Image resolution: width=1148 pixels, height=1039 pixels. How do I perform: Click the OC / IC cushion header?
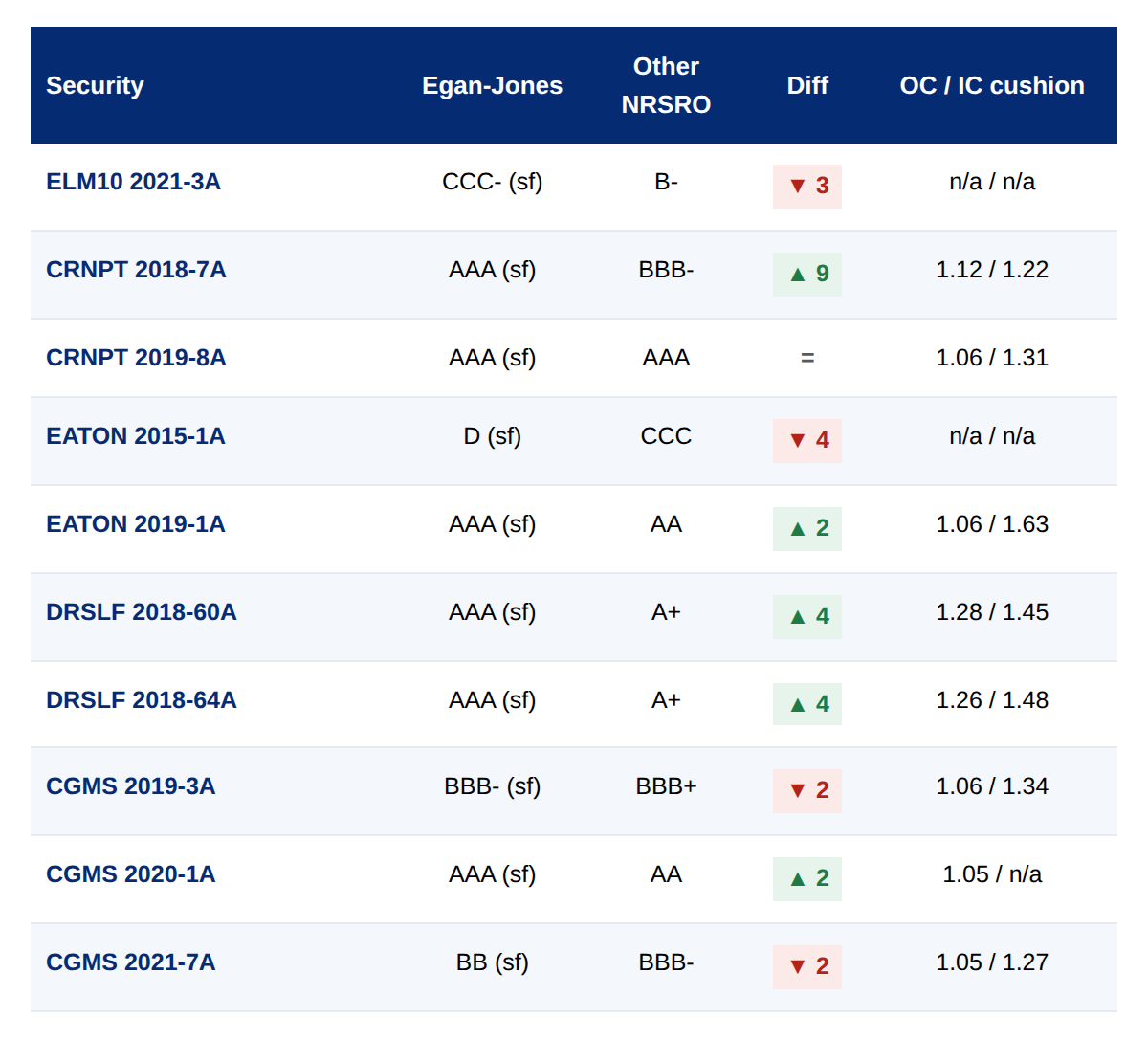coord(992,85)
